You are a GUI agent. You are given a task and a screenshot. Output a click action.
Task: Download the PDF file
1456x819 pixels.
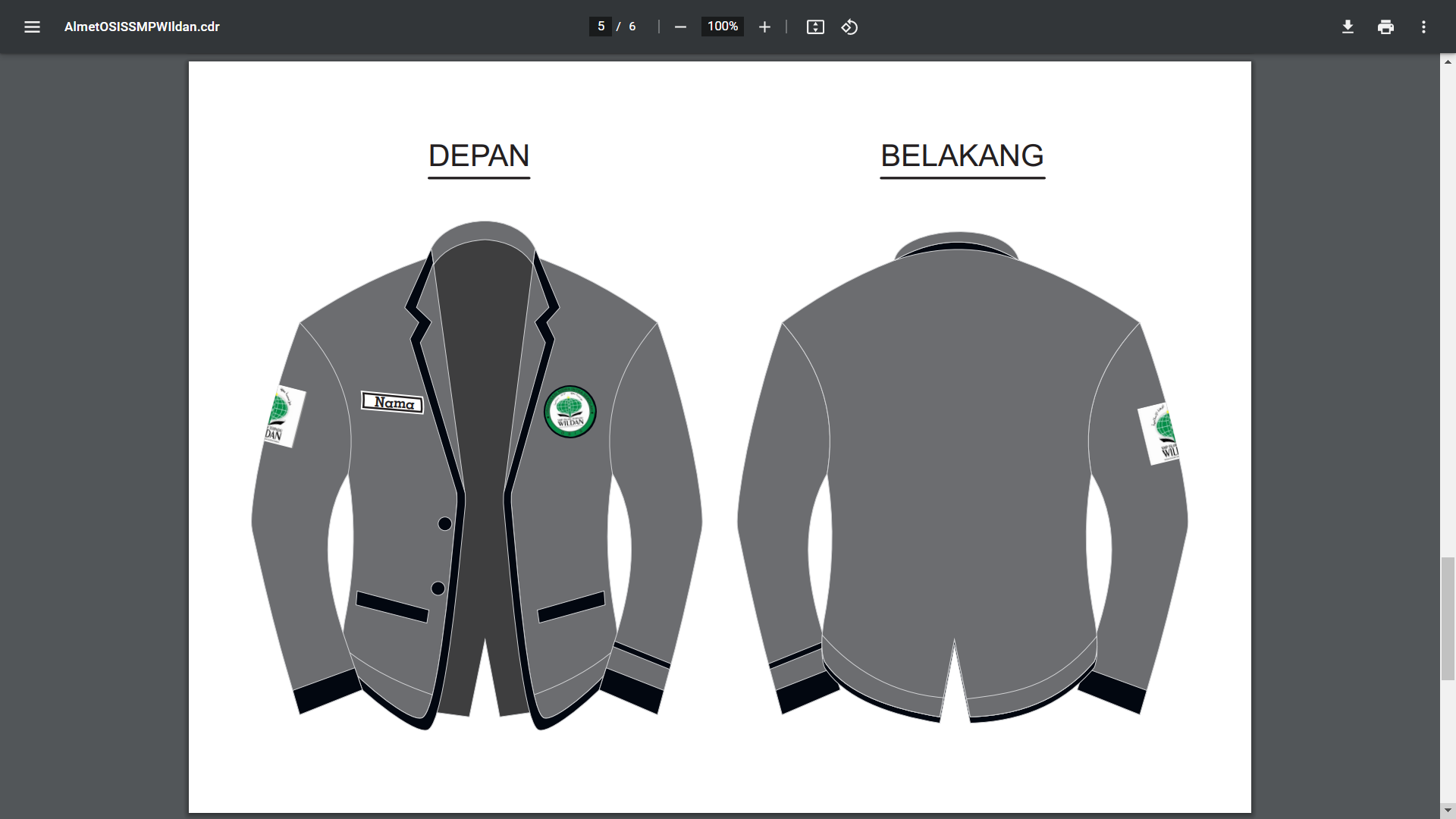point(1348,27)
